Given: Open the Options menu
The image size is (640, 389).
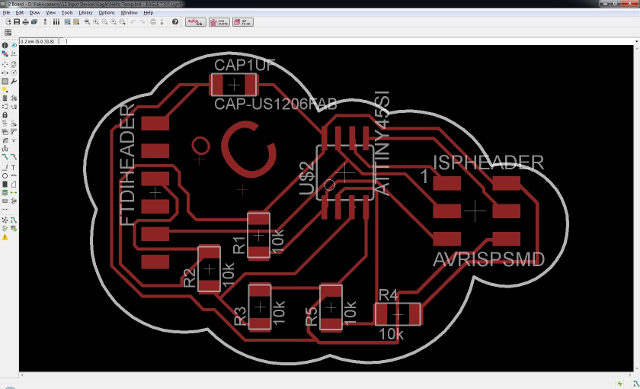Looking at the screenshot, I should click(107, 13).
